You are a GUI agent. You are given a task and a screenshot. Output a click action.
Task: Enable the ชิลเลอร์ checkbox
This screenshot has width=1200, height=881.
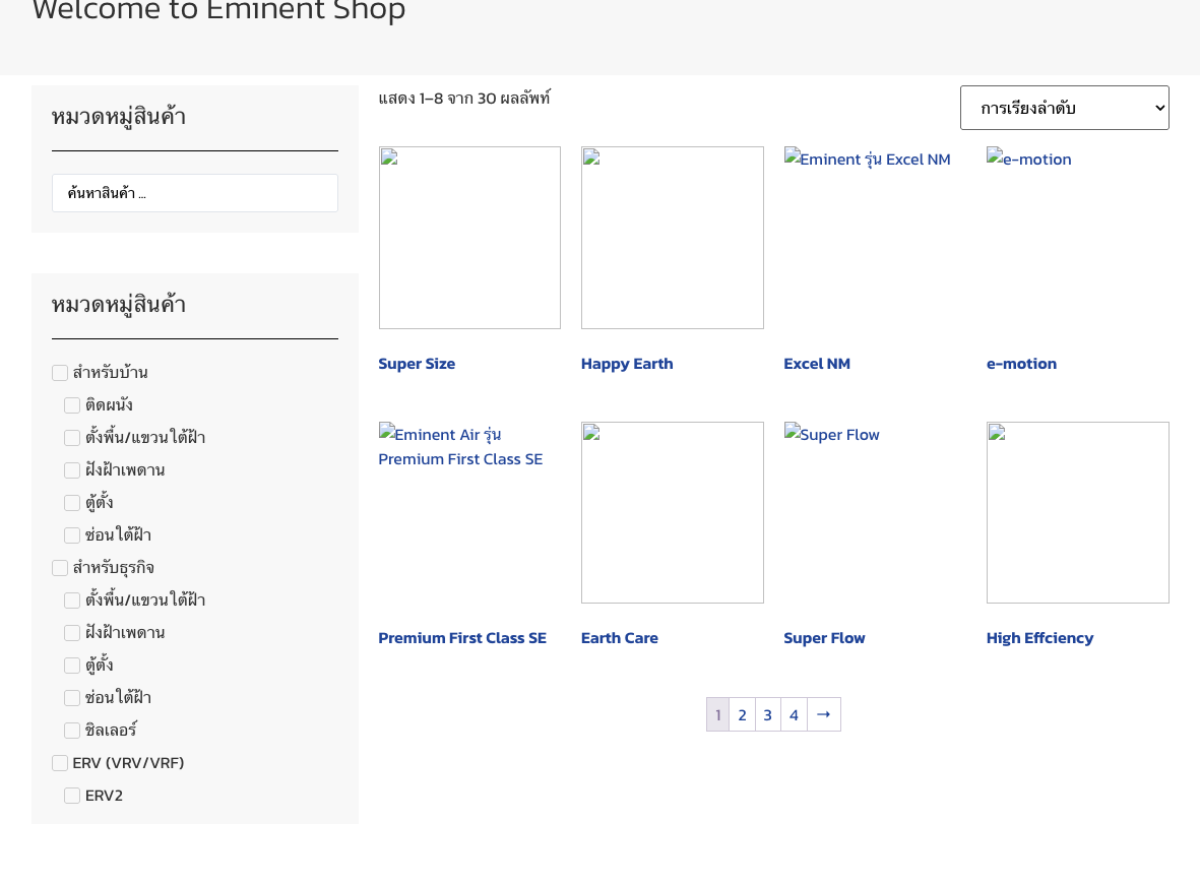coord(72,730)
